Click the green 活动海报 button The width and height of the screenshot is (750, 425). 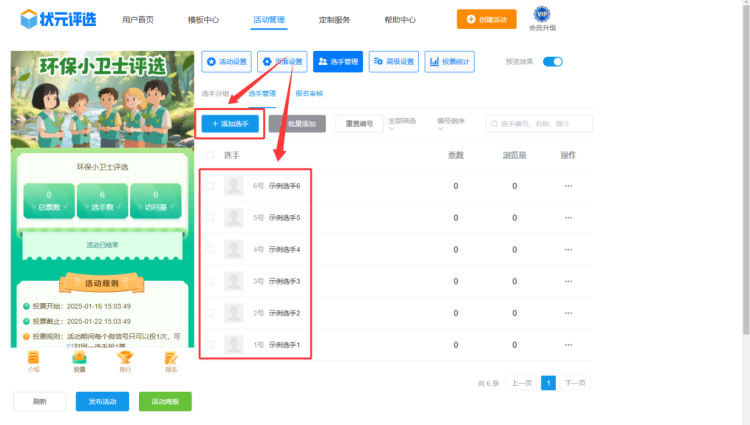(165, 401)
